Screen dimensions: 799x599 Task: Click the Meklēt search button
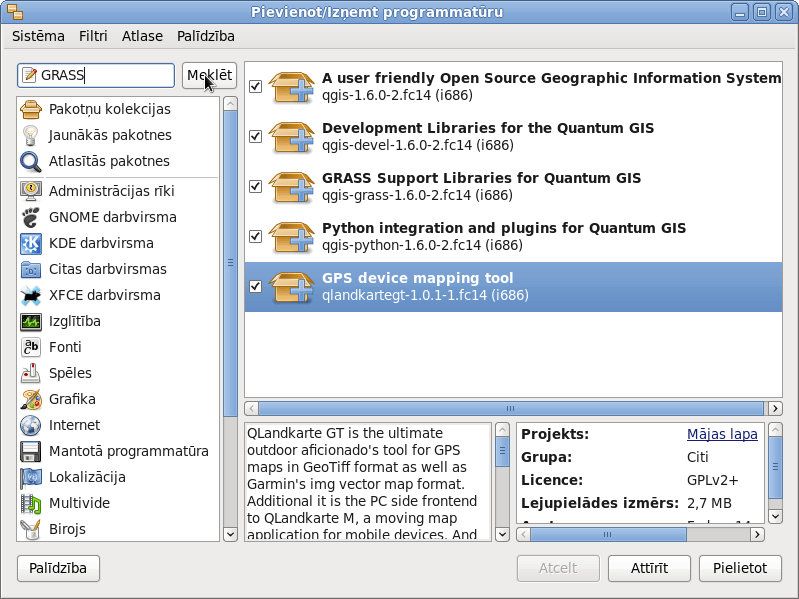pos(209,75)
